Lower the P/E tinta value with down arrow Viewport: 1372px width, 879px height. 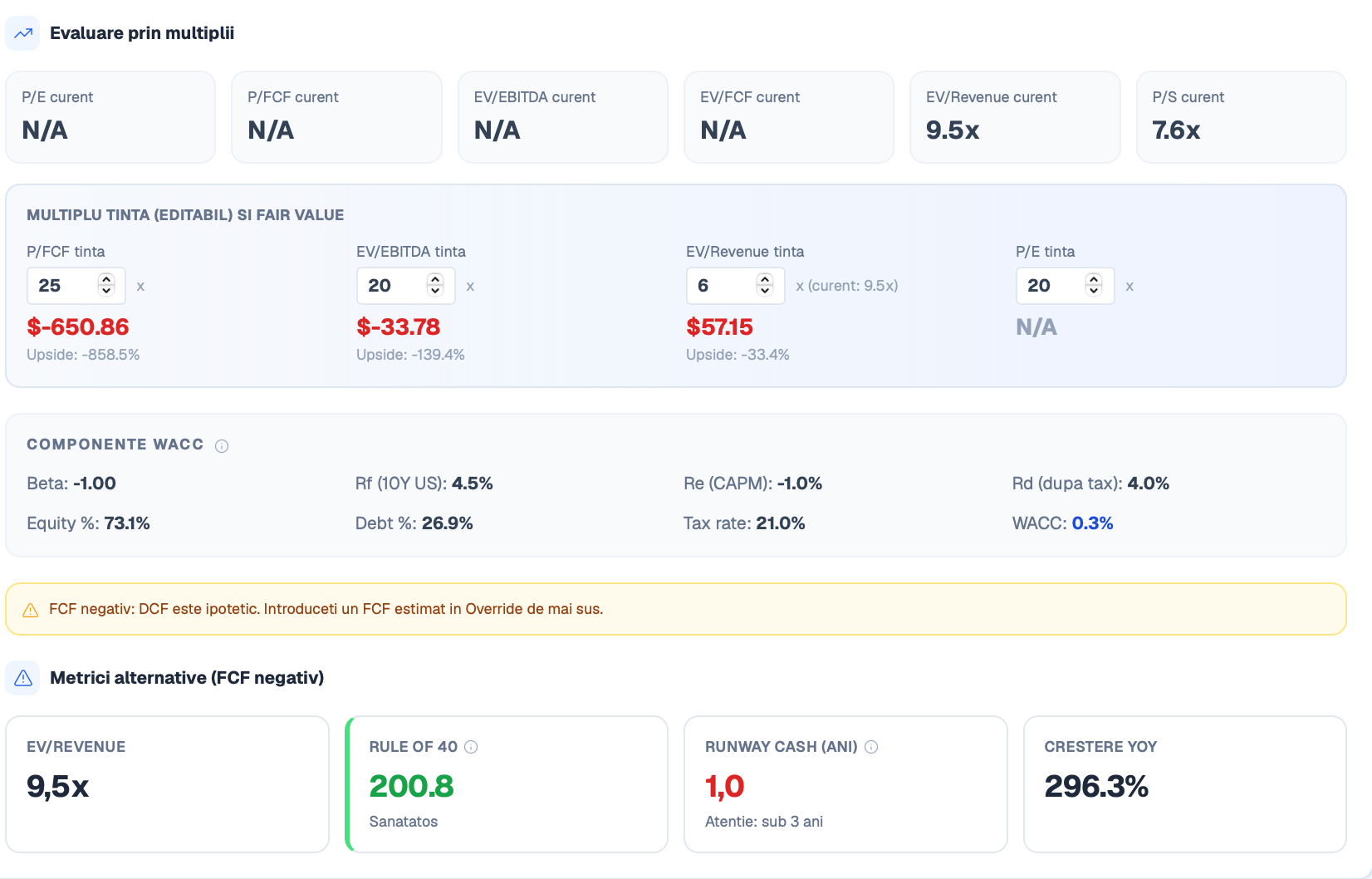1094,291
